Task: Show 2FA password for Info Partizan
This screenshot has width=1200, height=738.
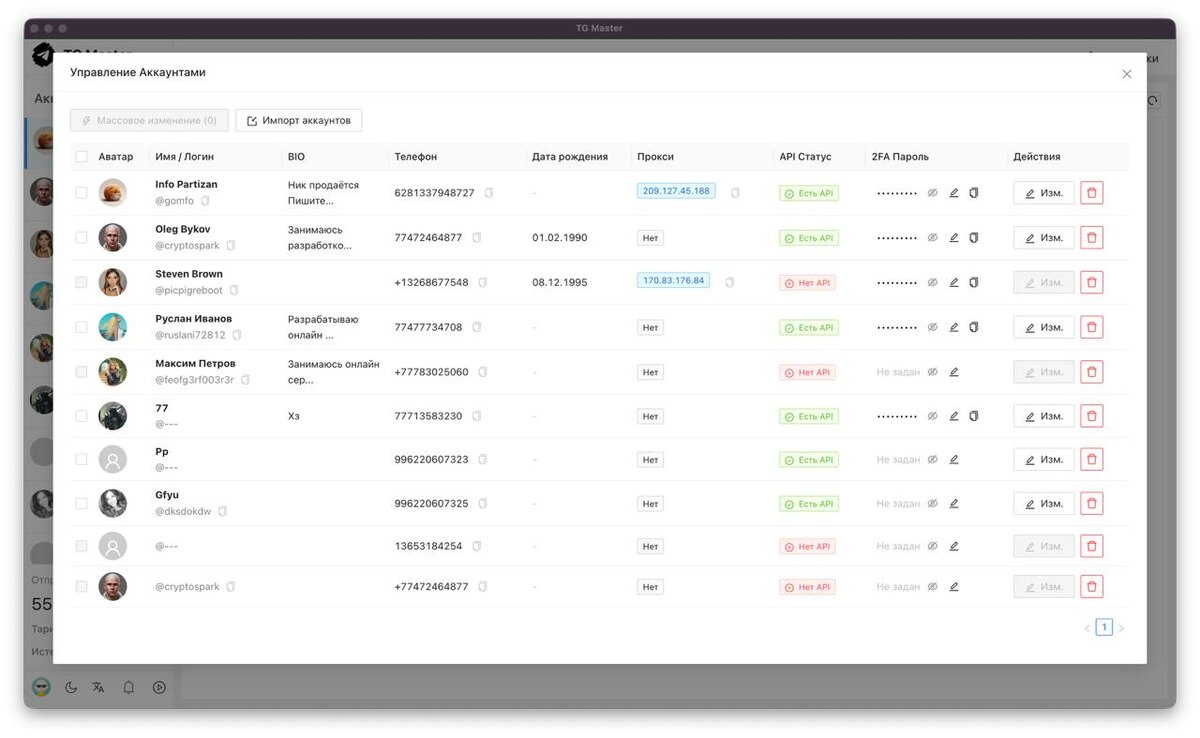Action: [x=932, y=193]
